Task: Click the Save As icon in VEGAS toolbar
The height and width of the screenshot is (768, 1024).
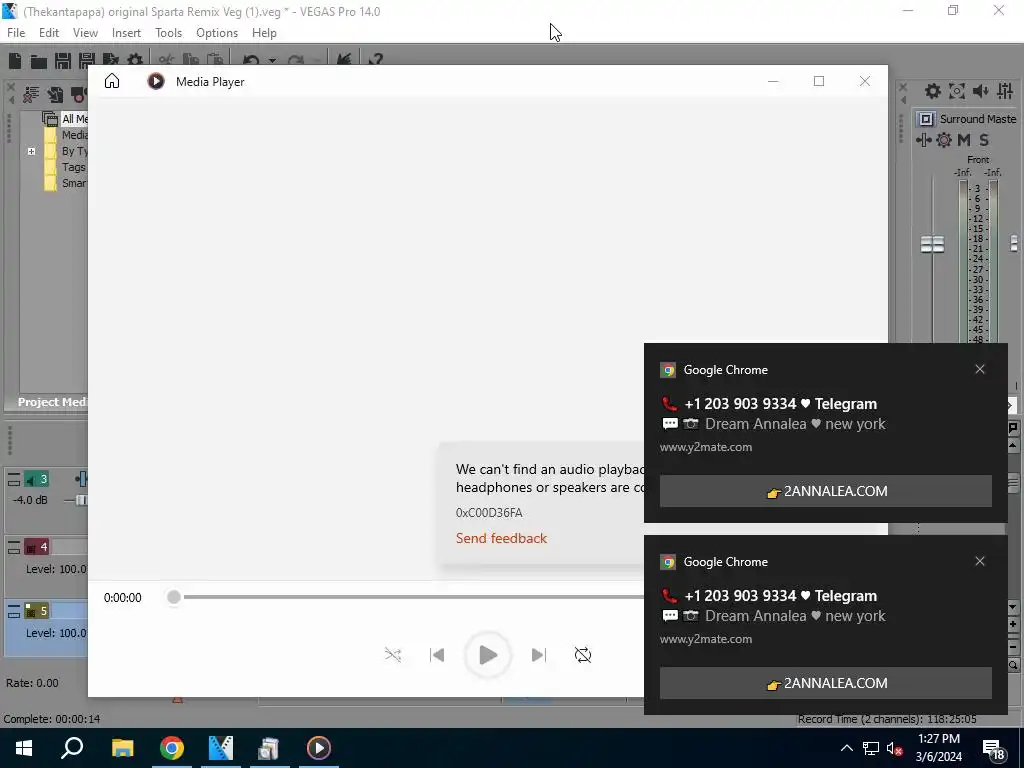Action: pyautogui.click(x=86, y=61)
